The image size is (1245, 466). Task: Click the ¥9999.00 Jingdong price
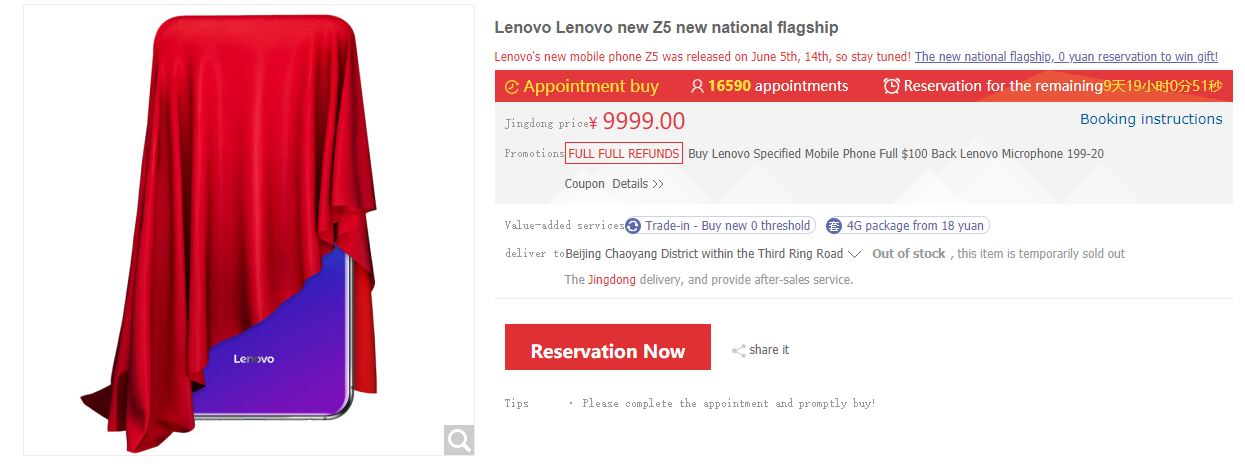pyautogui.click(x=643, y=122)
